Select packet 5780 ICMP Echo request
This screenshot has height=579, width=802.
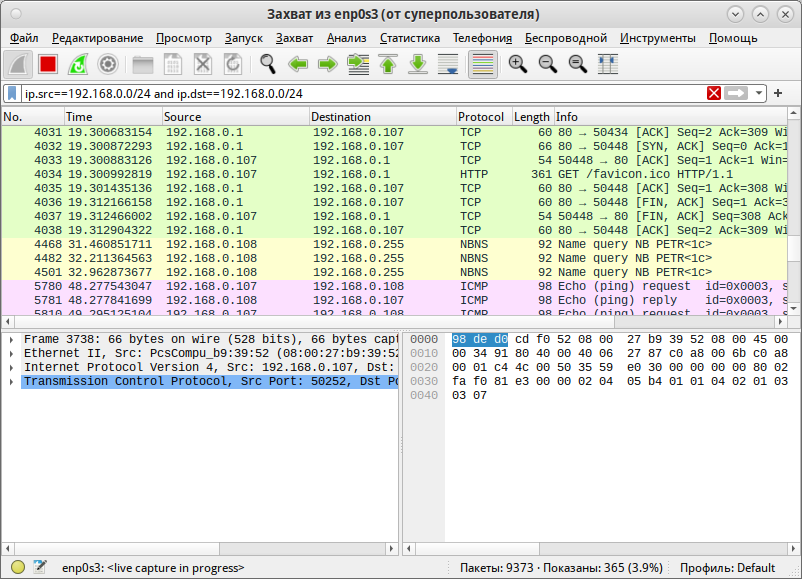[394, 286]
